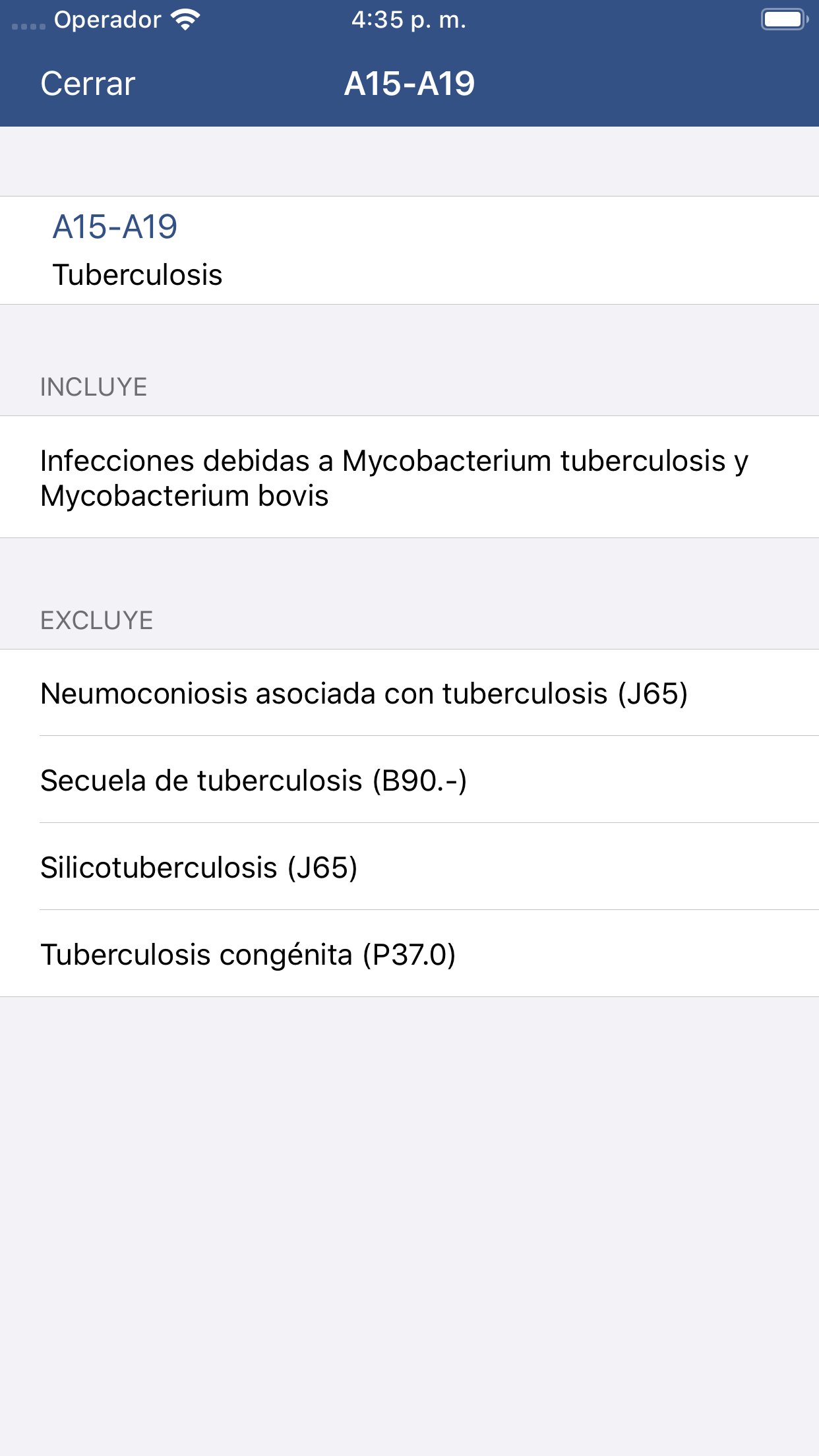The height and width of the screenshot is (1456, 819).
Task: Tap the battery indicator icon
Action: coord(783,20)
